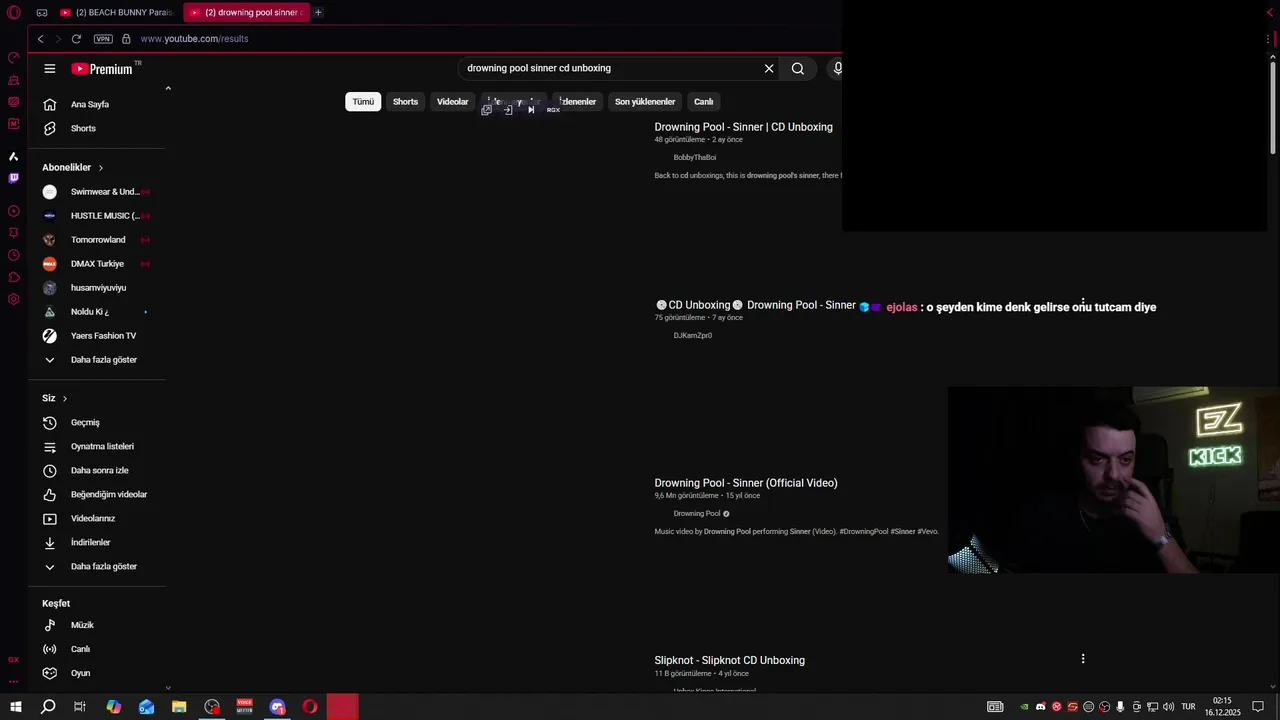Expand Abonelikler section chevron
The image size is (1280, 720).
(100, 168)
